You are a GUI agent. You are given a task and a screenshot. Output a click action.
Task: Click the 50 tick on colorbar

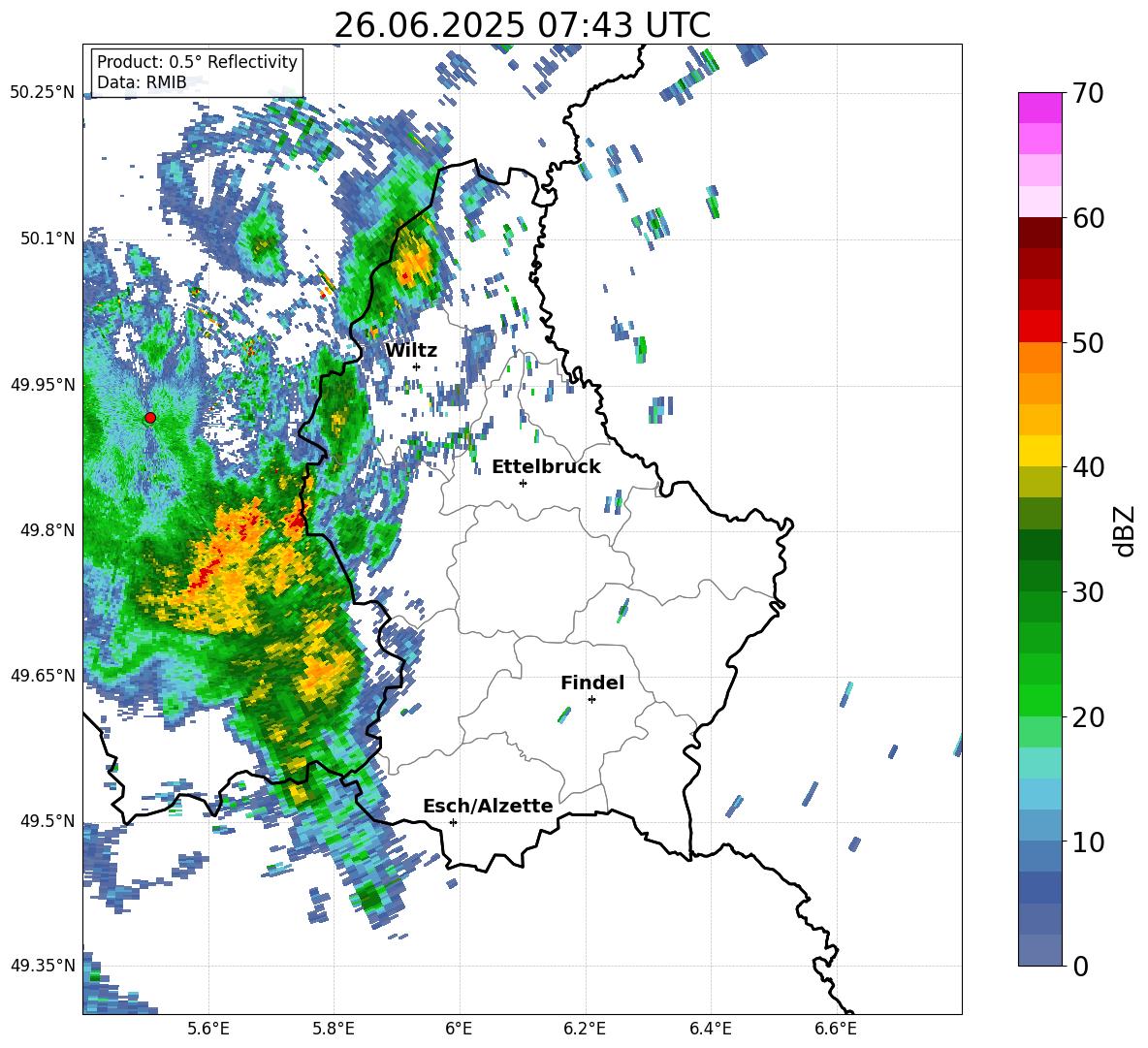tap(1088, 342)
